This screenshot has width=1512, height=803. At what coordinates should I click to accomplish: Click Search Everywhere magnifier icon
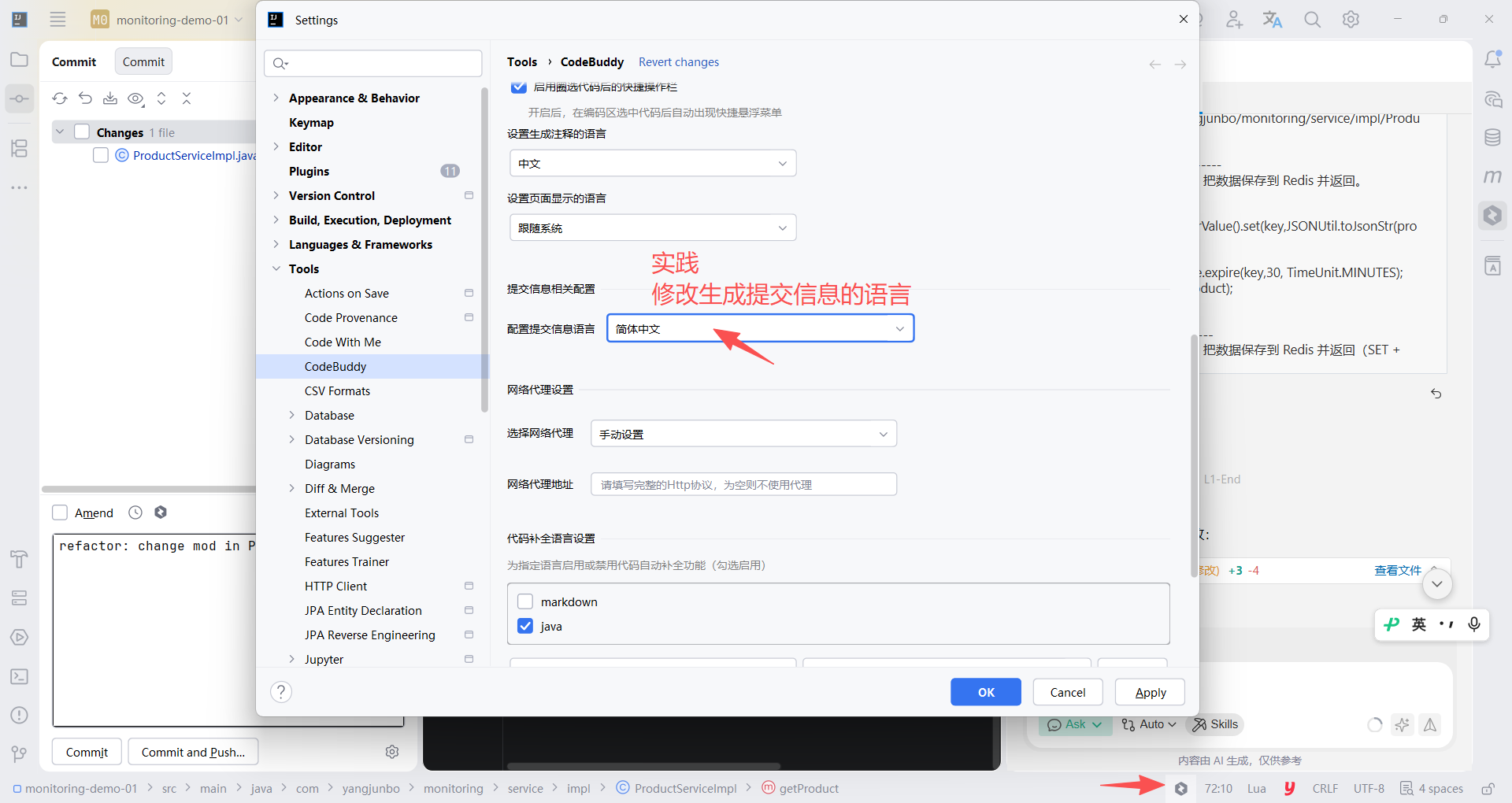[1312, 20]
